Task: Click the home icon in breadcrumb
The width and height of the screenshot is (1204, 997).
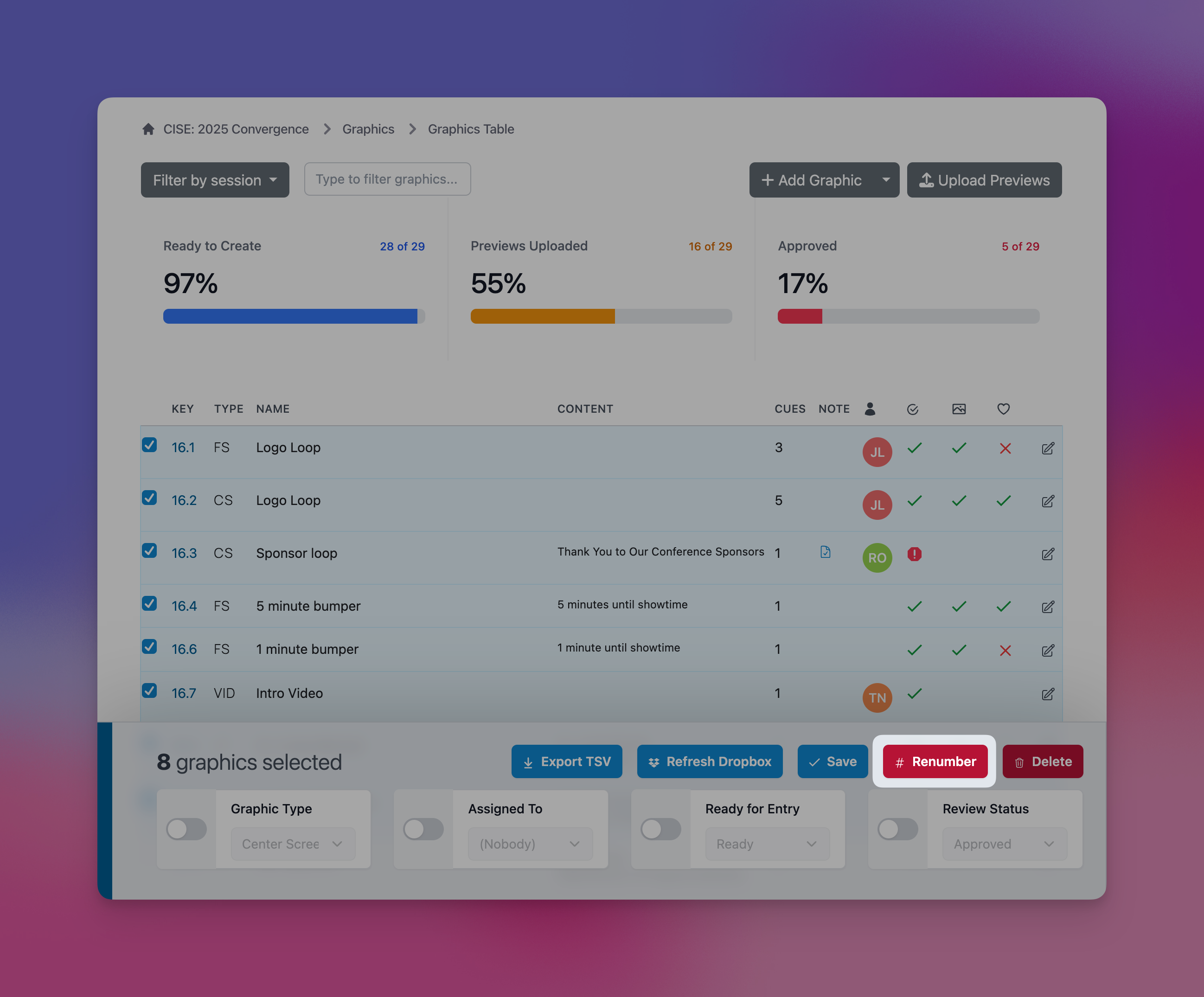Action: pyautogui.click(x=148, y=129)
